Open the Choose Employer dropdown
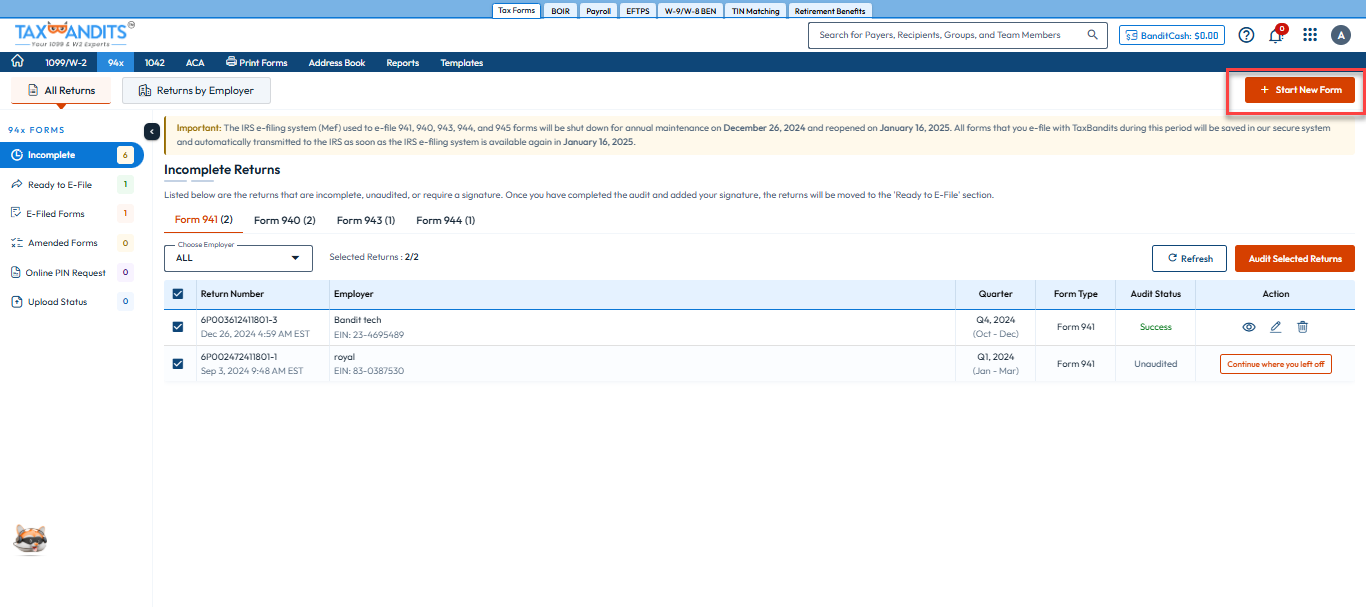Viewport: 1366px width, 607px height. click(x=238, y=258)
